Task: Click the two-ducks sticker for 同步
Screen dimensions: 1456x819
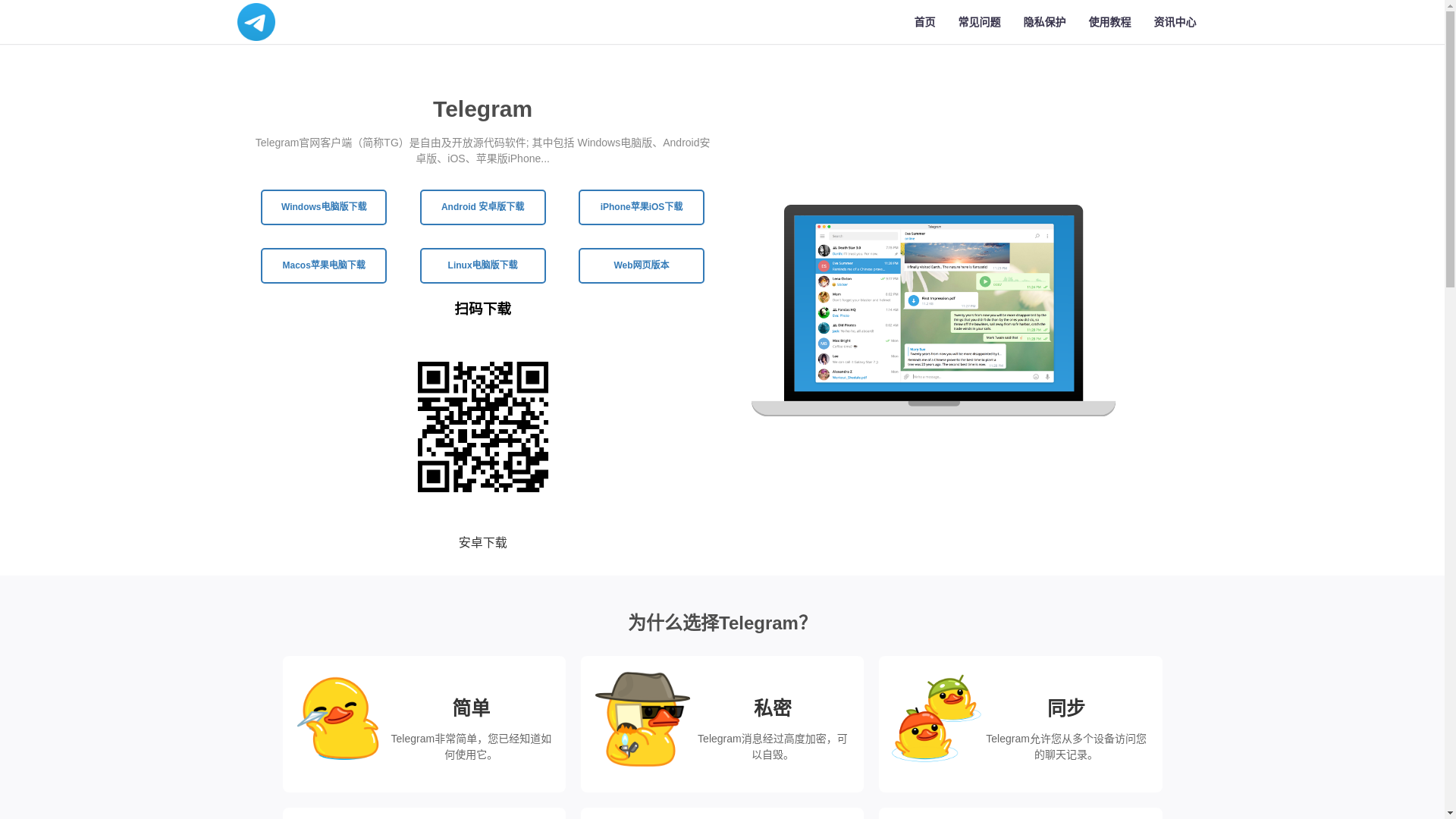Action: point(936,718)
